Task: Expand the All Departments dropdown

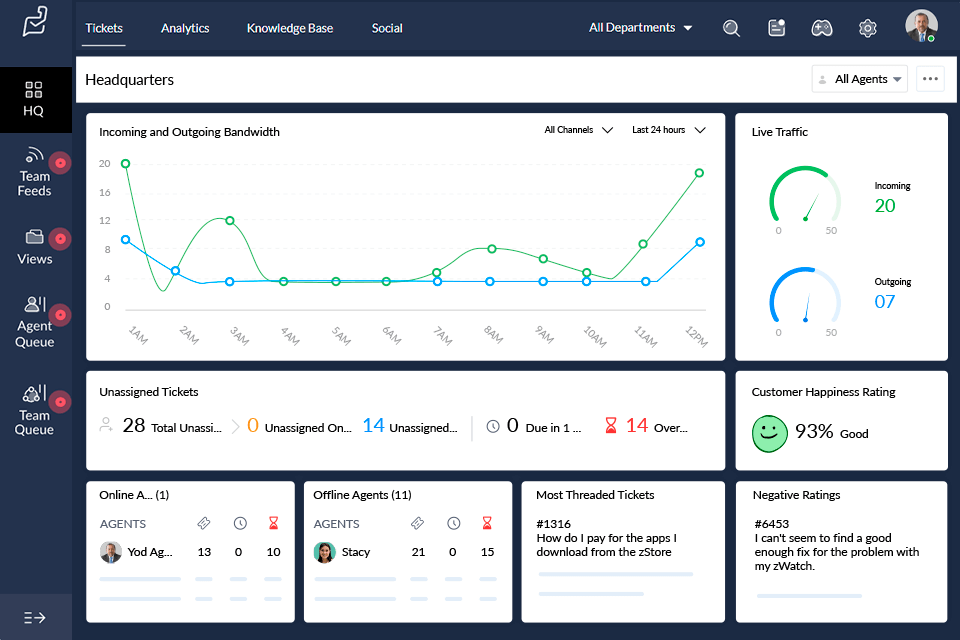Action: [x=640, y=27]
